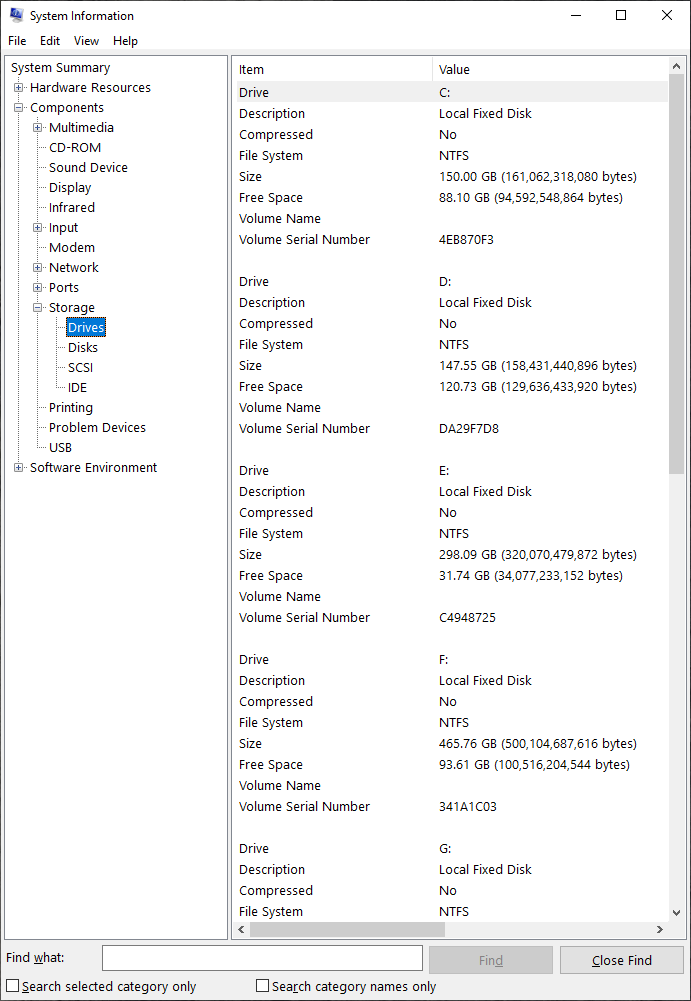The height and width of the screenshot is (1001, 691).
Task: Click the Find what input field
Action: point(262,959)
